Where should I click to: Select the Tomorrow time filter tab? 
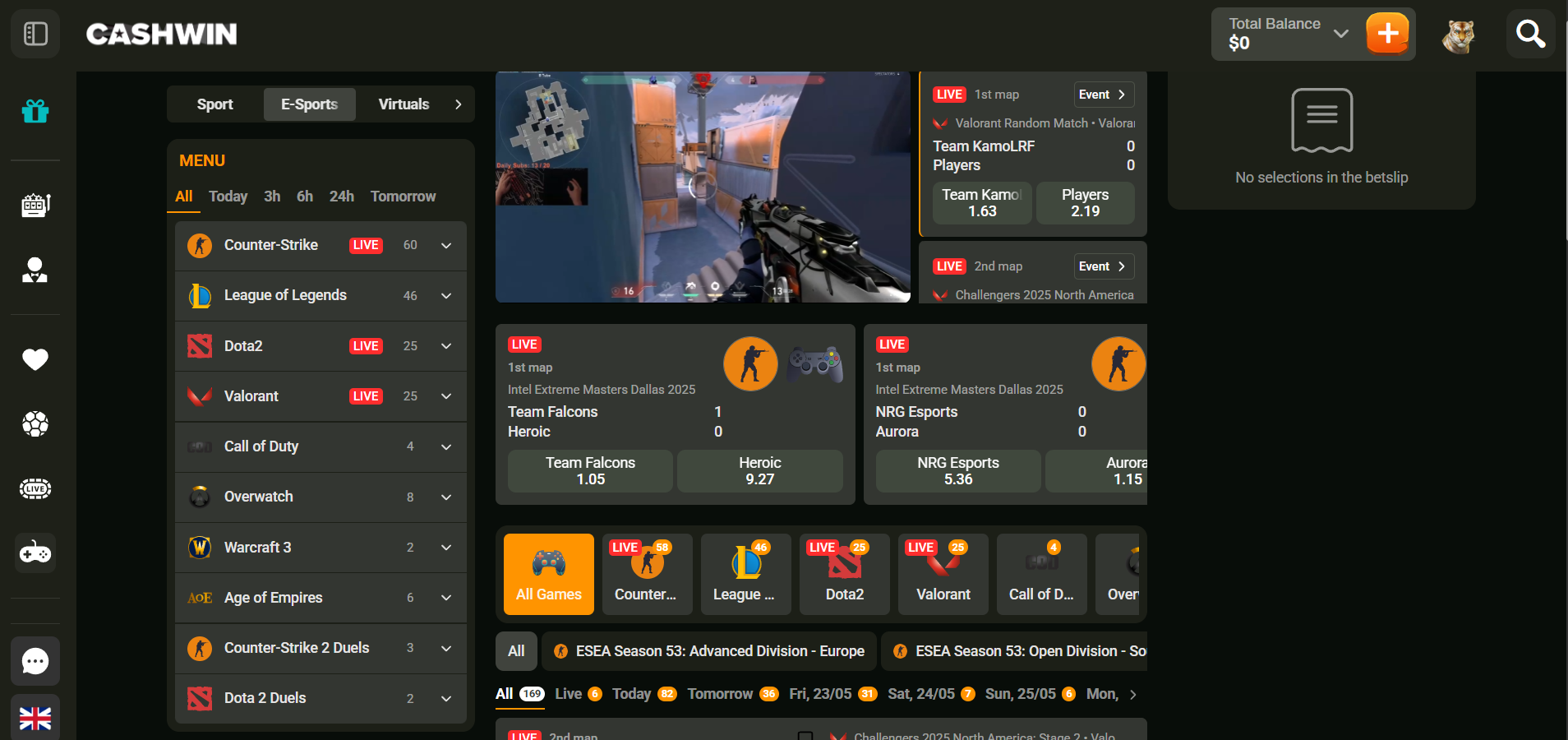(x=403, y=197)
